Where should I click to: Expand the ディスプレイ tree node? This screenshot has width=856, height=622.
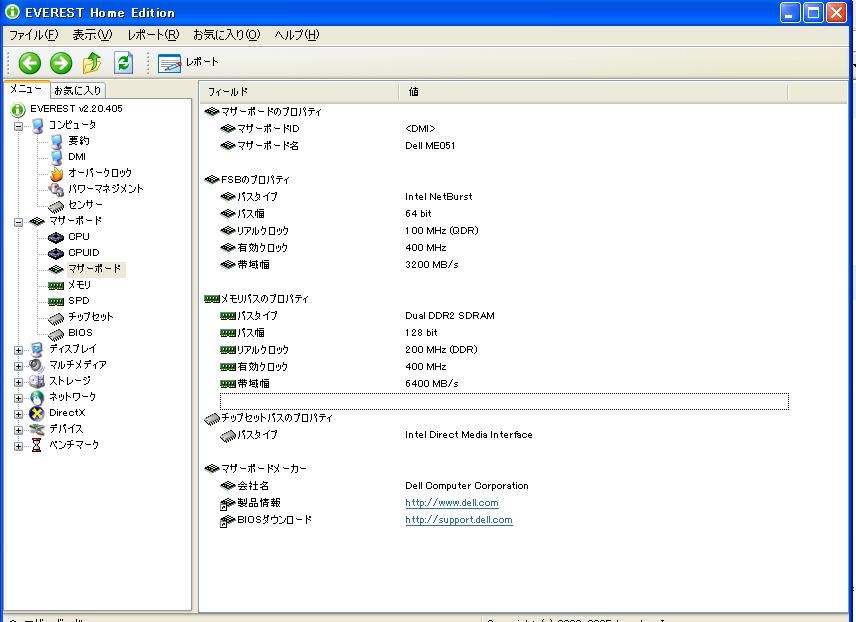(x=19, y=350)
